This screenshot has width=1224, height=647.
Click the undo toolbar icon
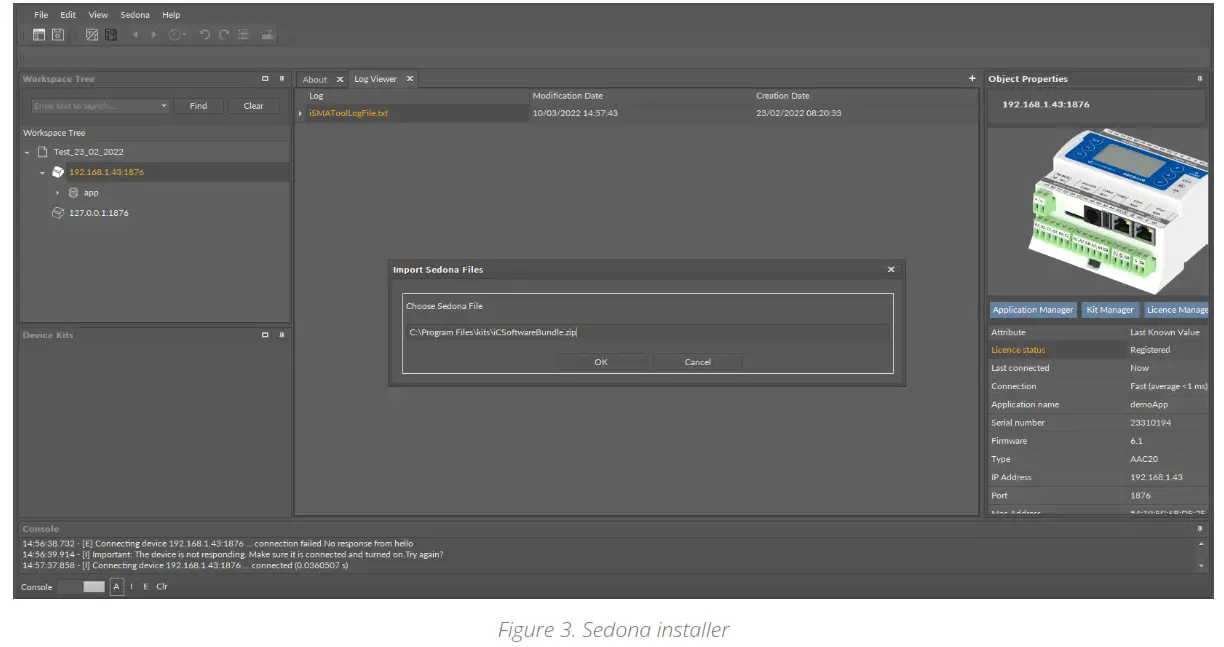point(205,35)
